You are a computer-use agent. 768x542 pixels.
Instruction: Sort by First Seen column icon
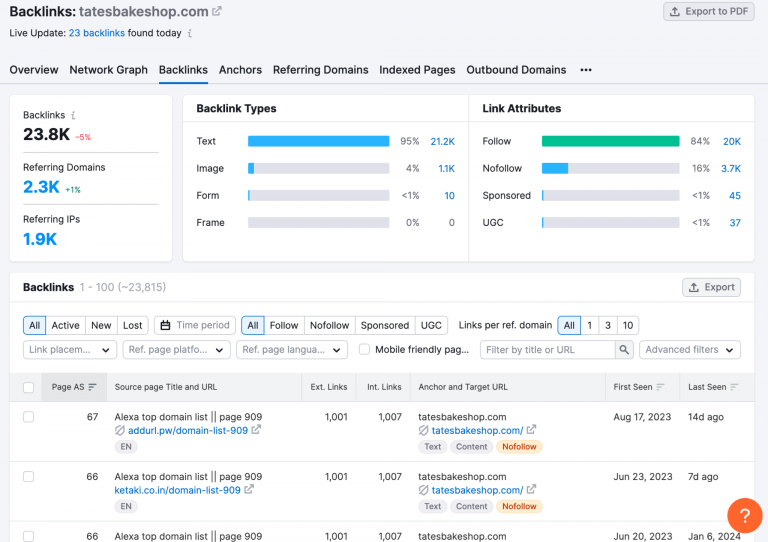coord(661,387)
